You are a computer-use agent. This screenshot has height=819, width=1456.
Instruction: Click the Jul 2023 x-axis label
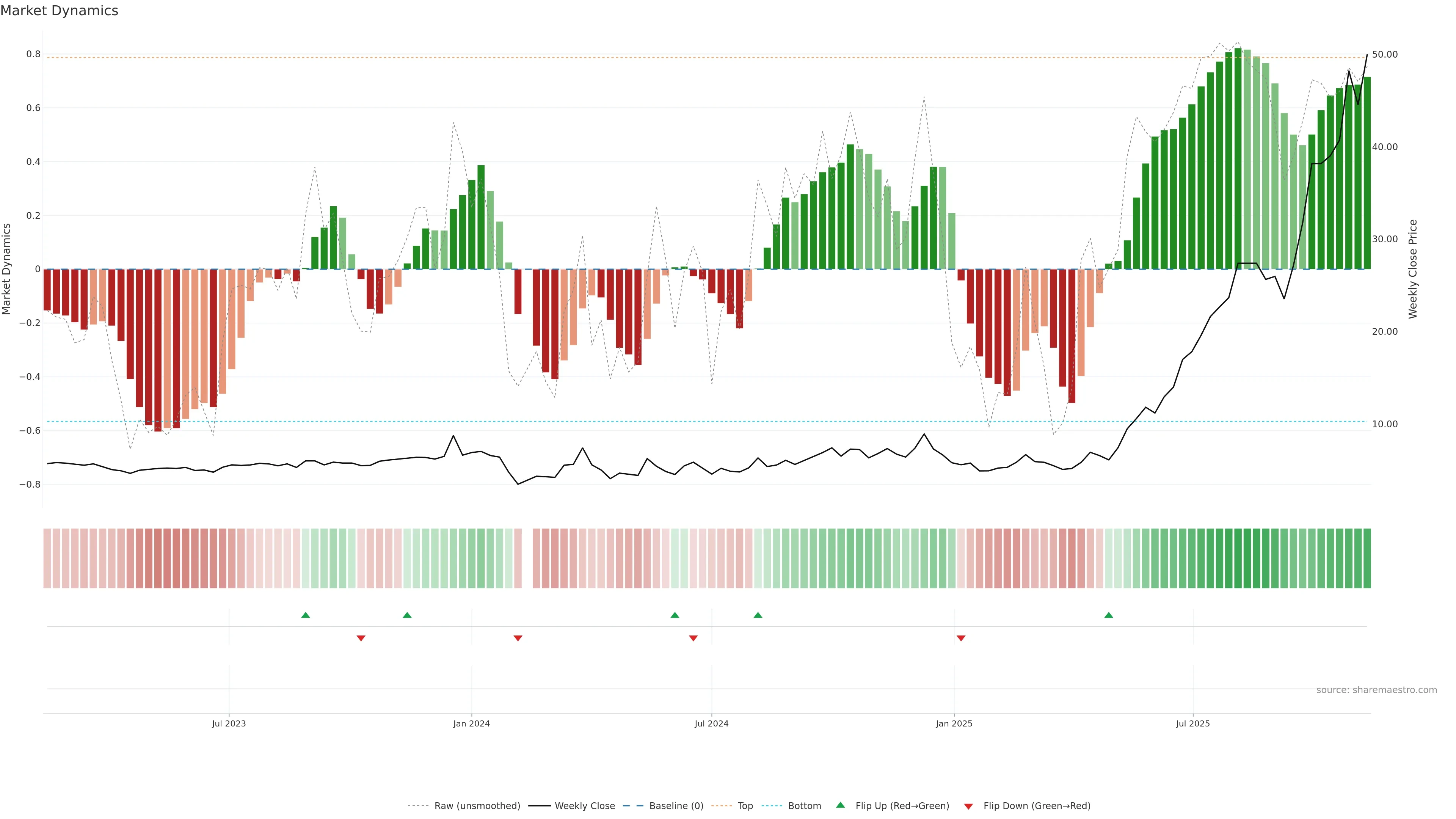(229, 723)
